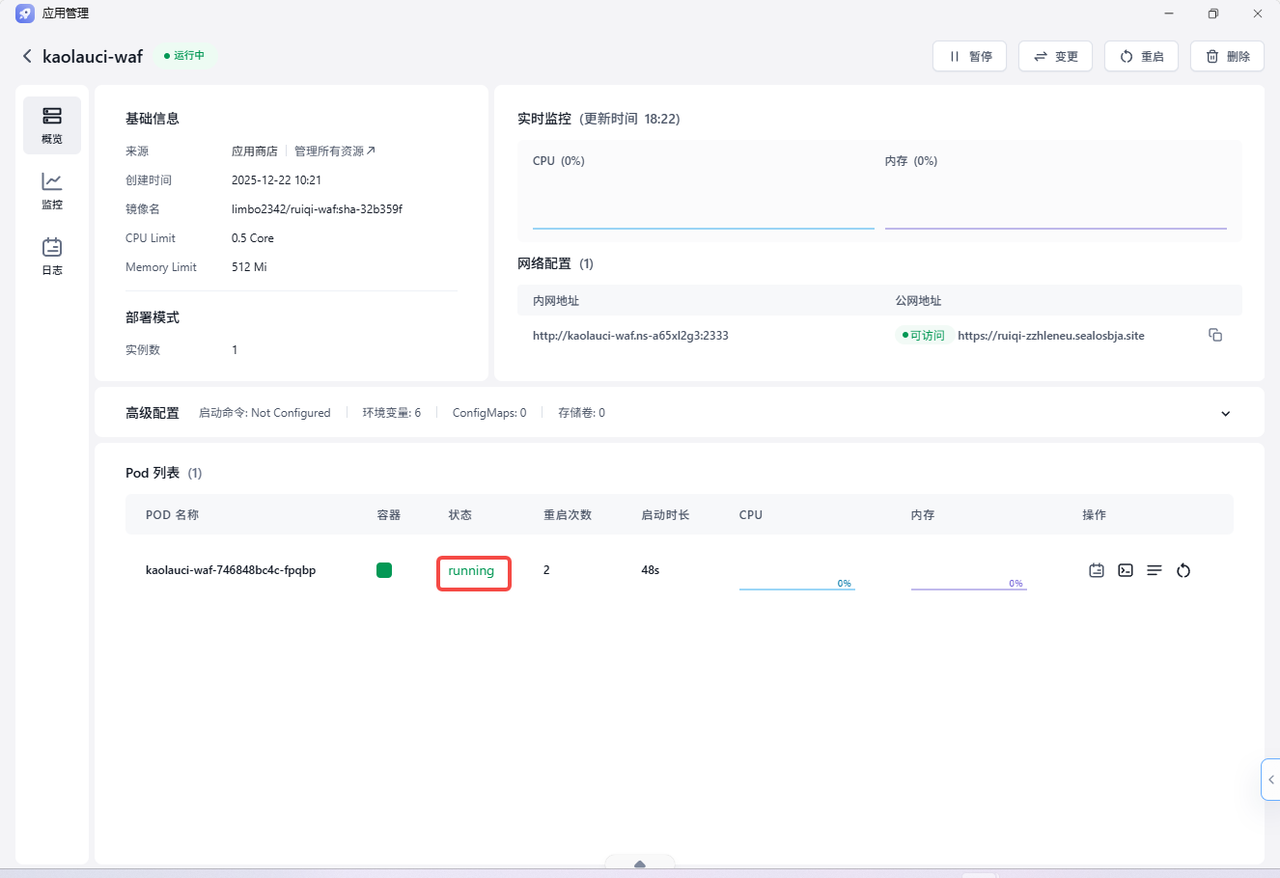Click the 应用管理 rocket app icon

(x=25, y=14)
